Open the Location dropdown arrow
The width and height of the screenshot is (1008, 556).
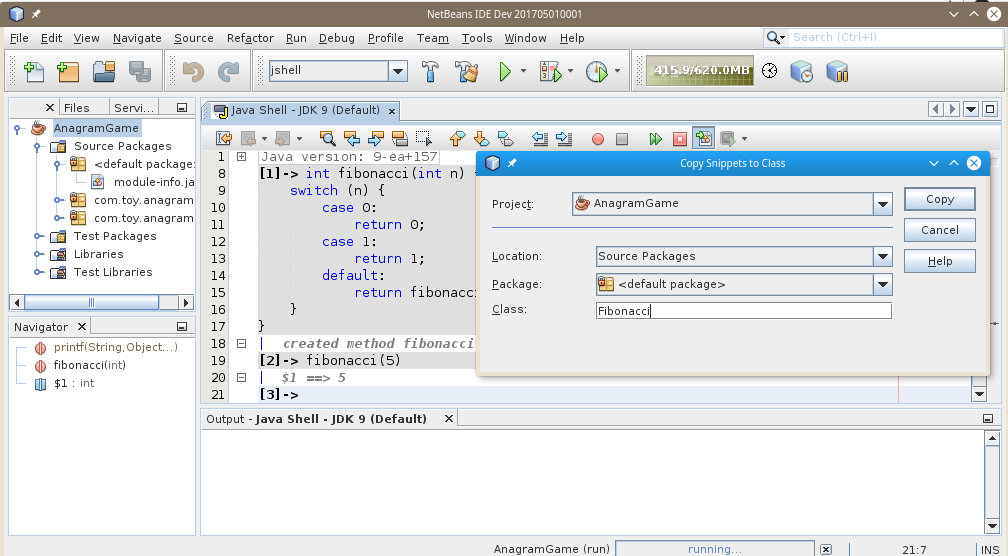click(882, 256)
